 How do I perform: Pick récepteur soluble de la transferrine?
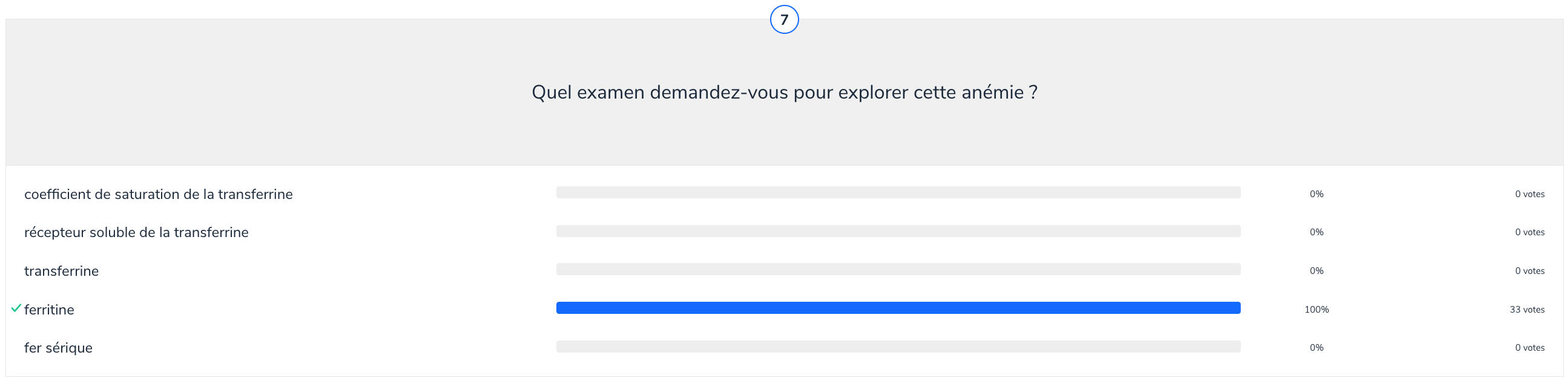point(136,233)
